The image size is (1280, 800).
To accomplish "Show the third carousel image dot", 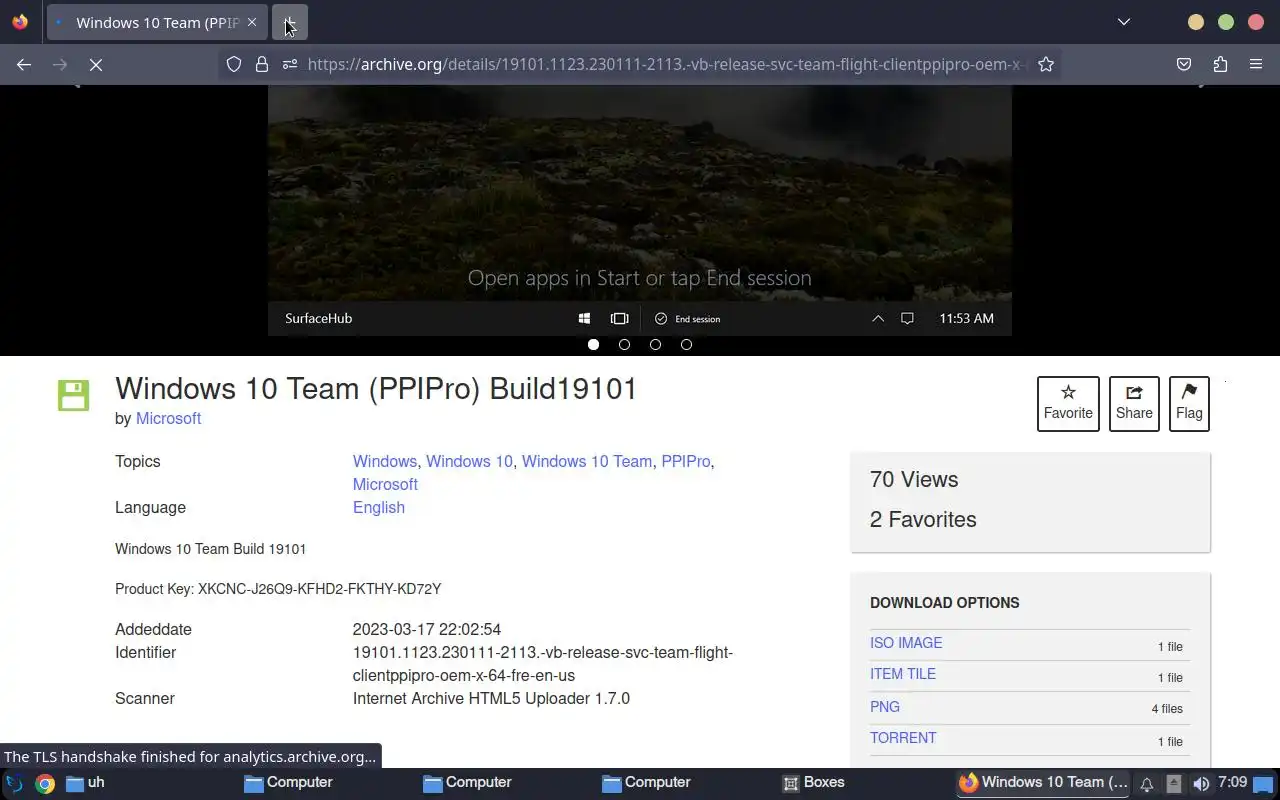I will pyautogui.click(x=655, y=344).
